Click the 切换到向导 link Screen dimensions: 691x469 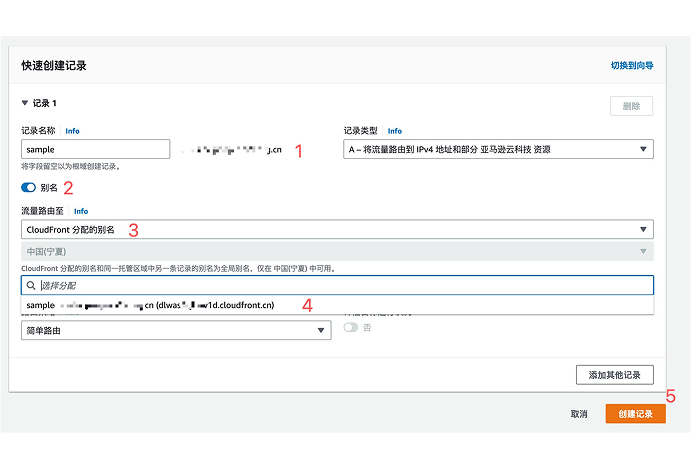(x=632, y=65)
